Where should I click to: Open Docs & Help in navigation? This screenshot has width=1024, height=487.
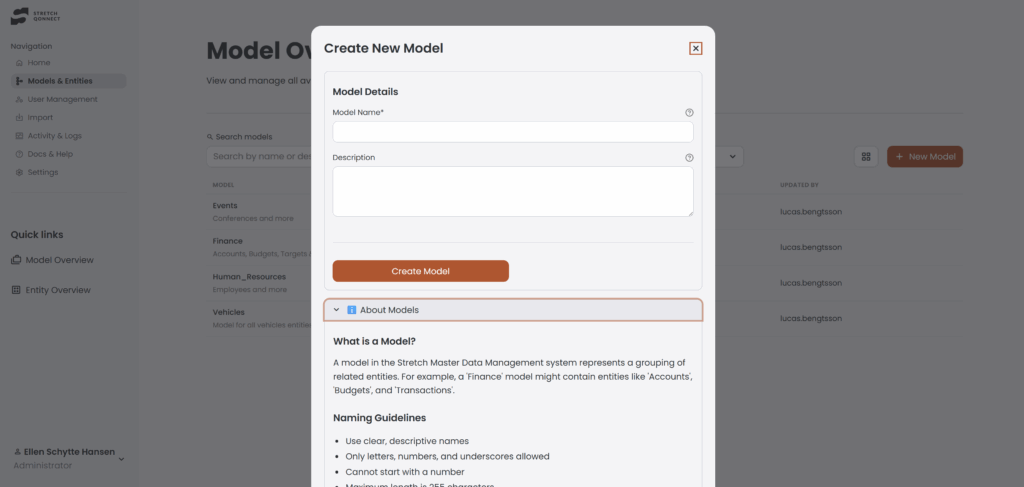(x=50, y=154)
